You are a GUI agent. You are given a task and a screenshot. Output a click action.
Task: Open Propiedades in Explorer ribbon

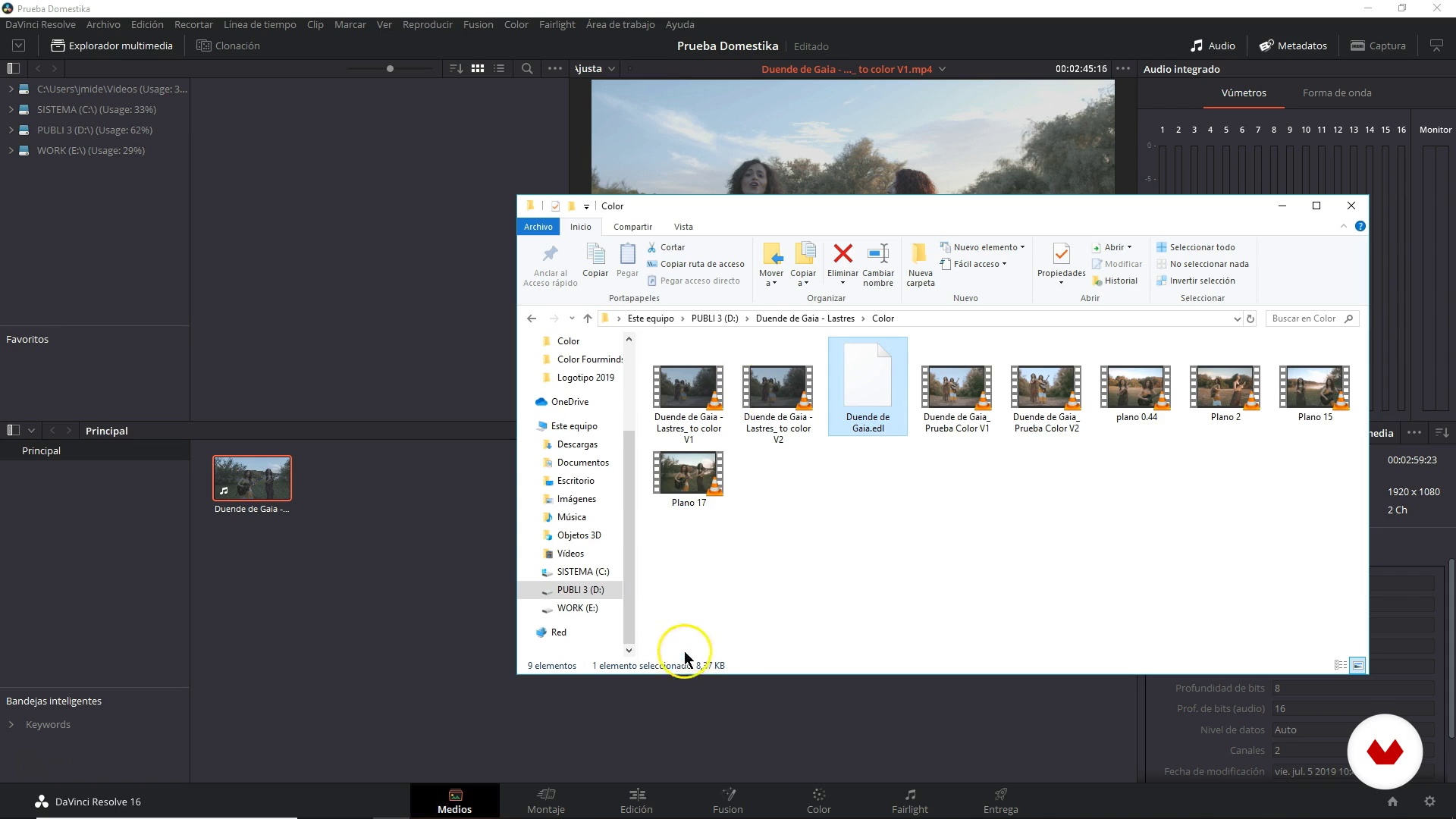coord(1061,264)
